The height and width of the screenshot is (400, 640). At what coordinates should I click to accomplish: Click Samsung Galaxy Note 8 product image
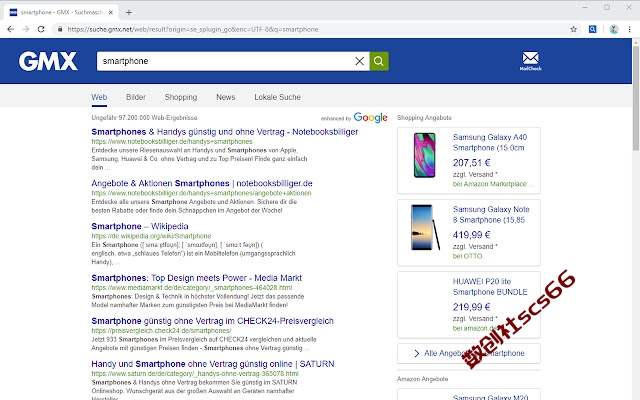(x=425, y=227)
